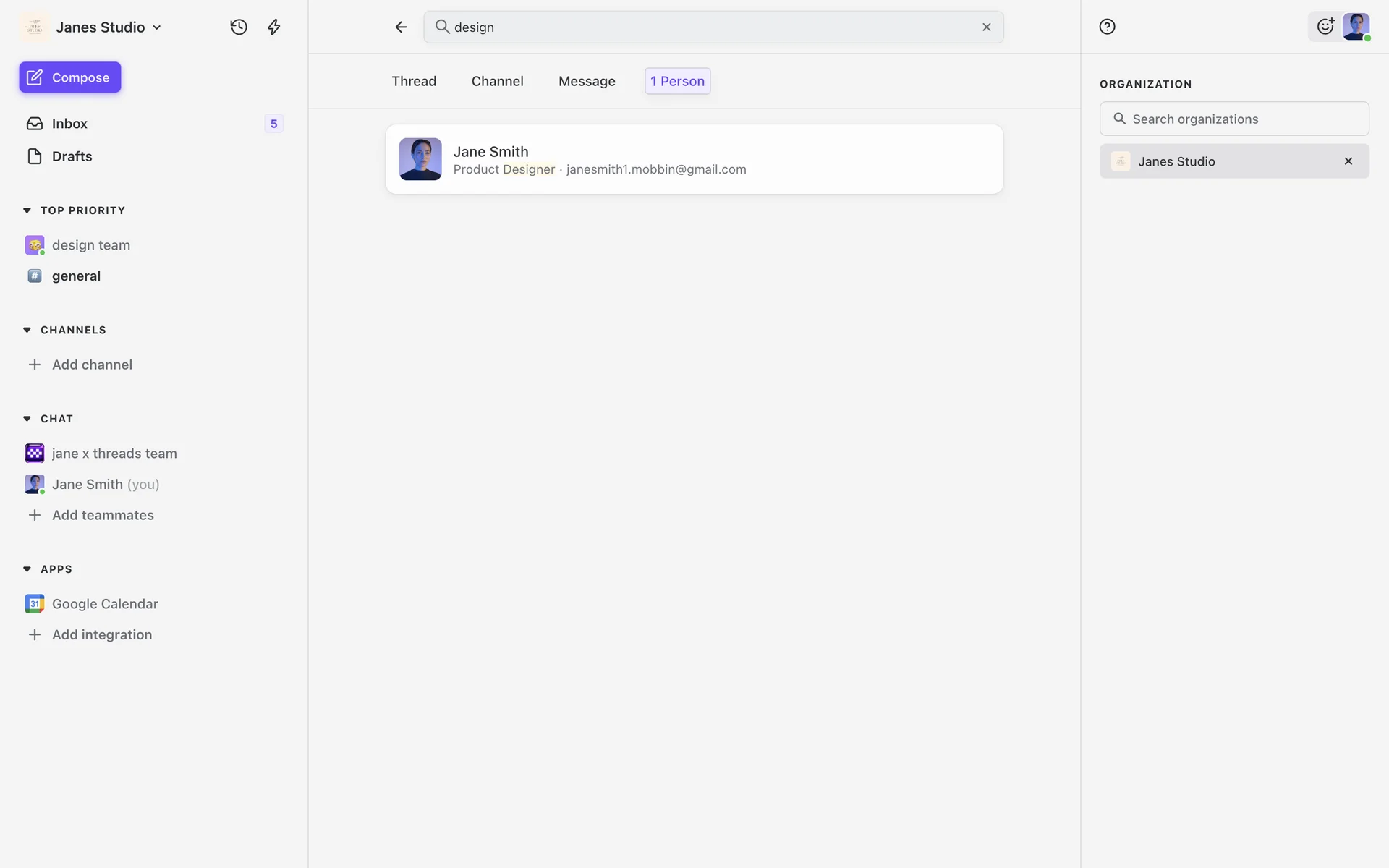The width and height of the screenshot is (1389, 868).
Task: Open the Google Calendar app
Action: (104, 603)
